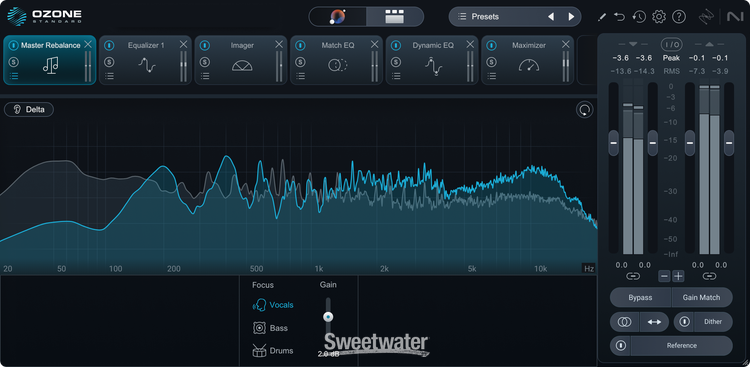Solo the Match EQ module
The image size is (750, 367).
(x=300, y=62)
